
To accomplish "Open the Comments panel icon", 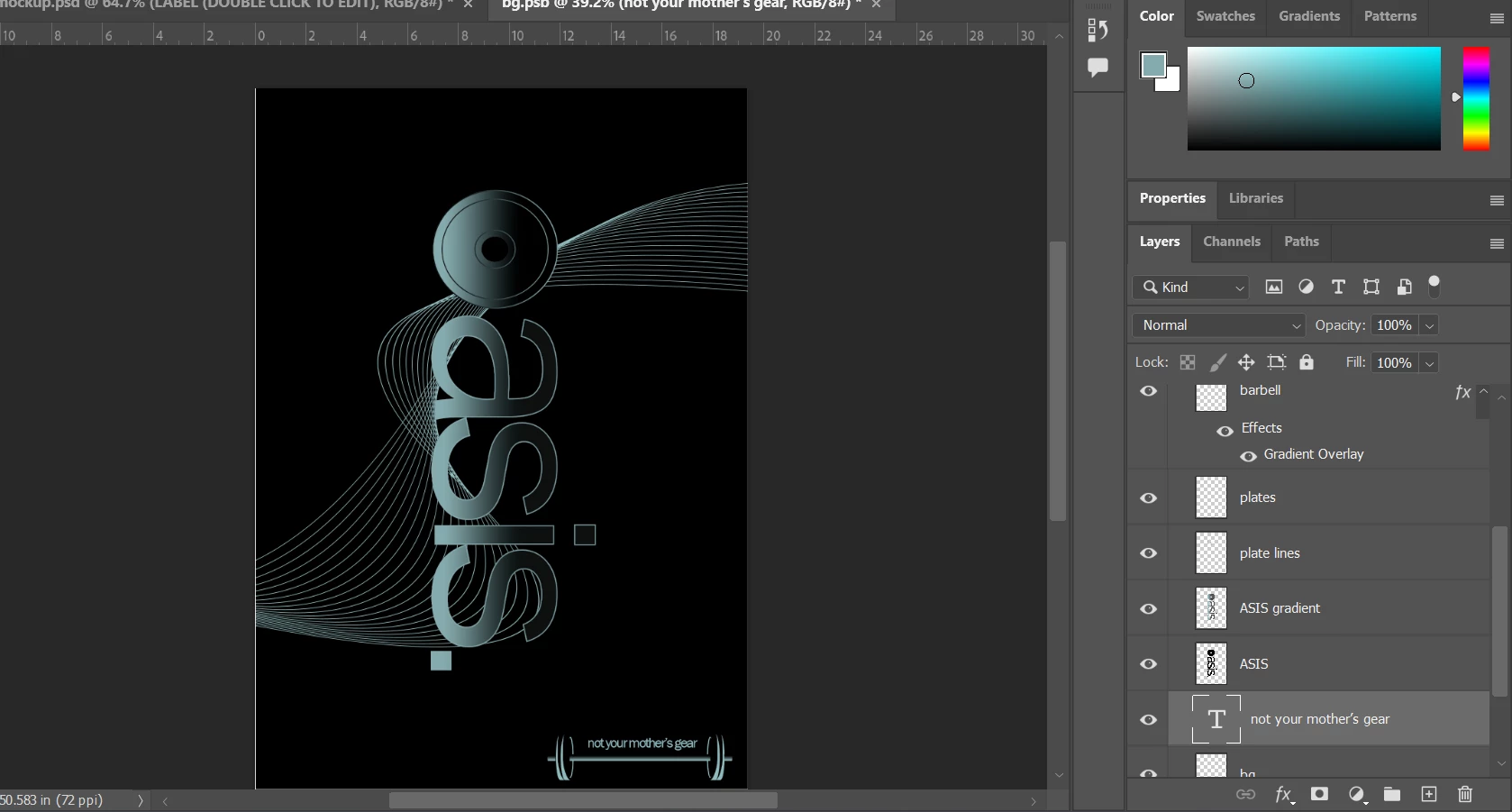I will (1098, 68).
